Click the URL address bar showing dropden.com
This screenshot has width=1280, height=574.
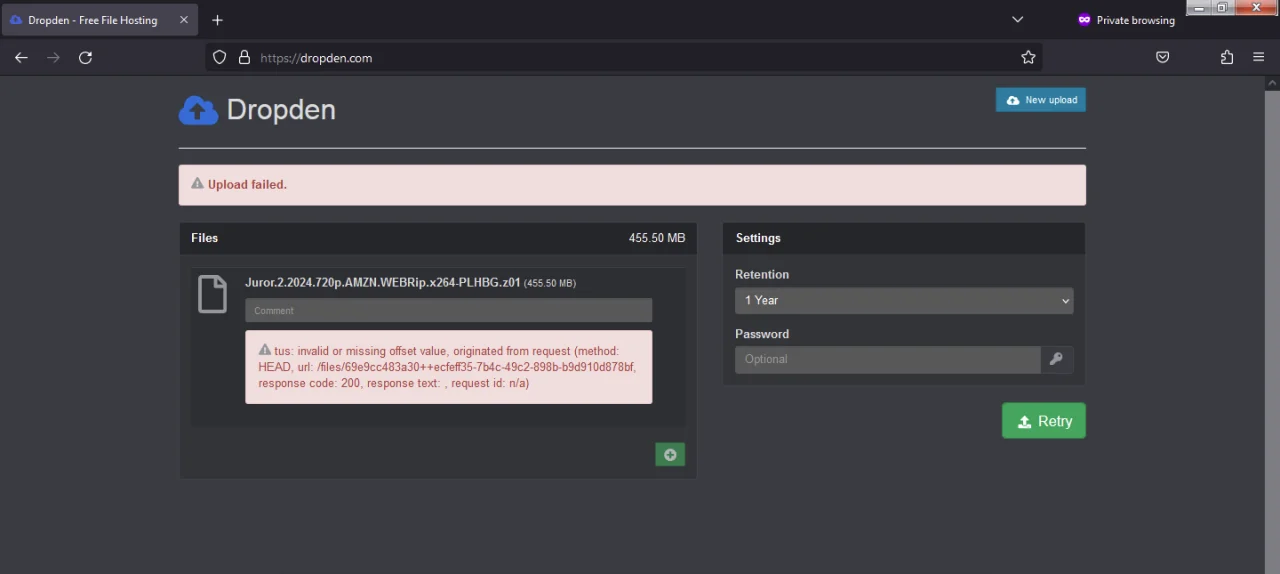[x=624, y=58]
